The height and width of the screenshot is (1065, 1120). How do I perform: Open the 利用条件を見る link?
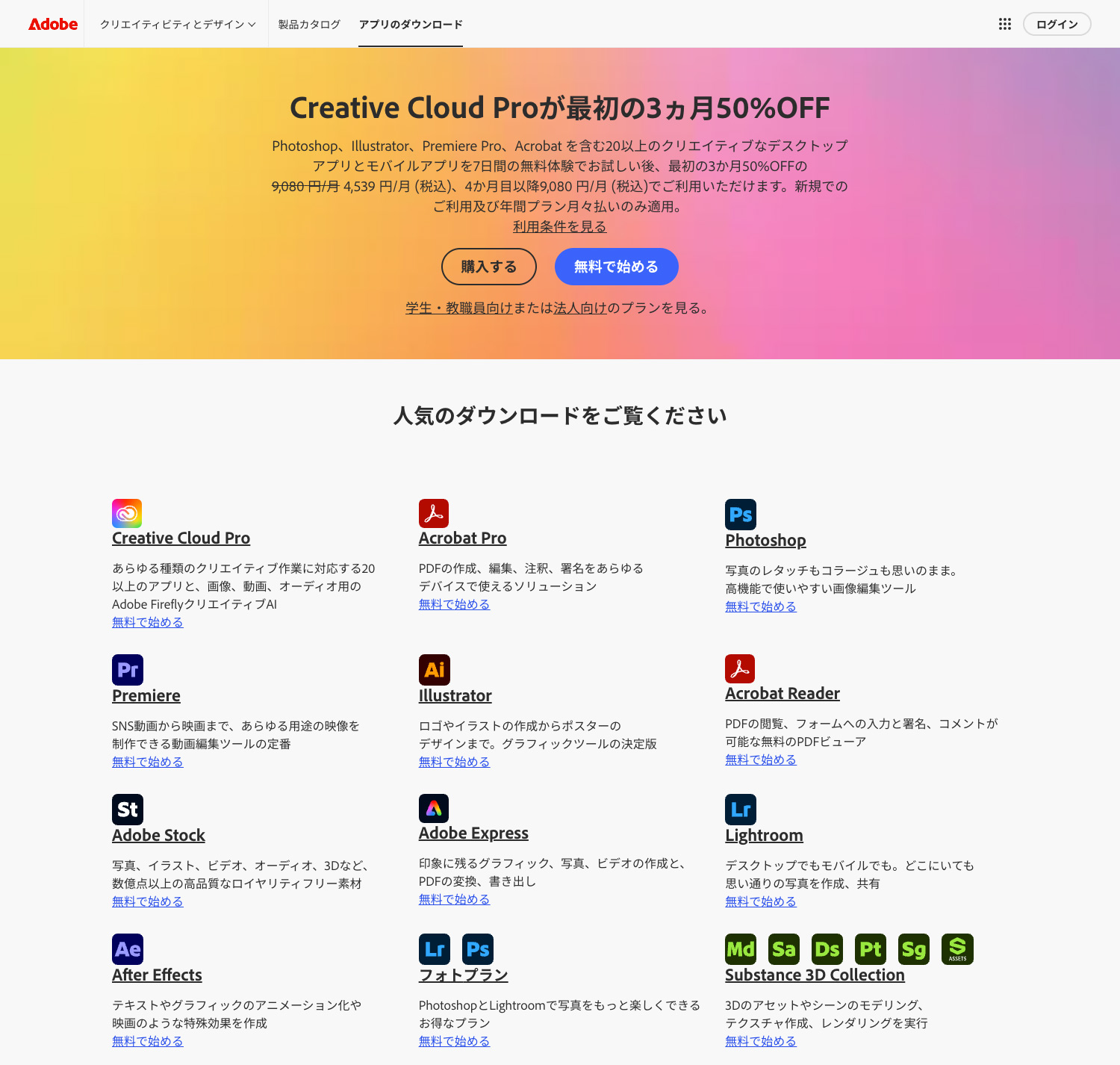(x=559, y=226)
